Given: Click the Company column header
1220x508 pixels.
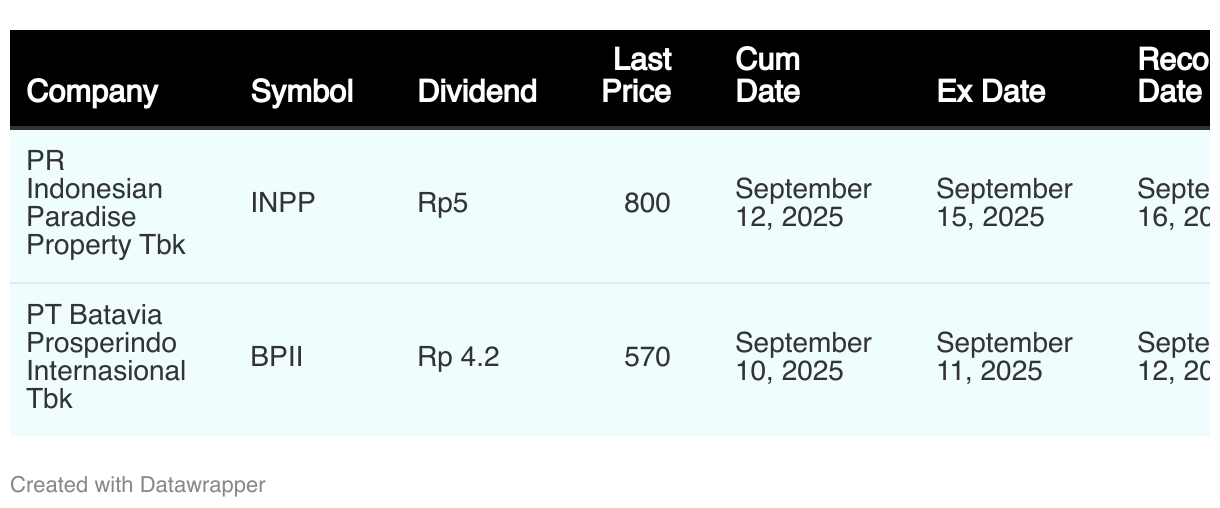Looking at the screenshot, I should (x=92, y=91).
